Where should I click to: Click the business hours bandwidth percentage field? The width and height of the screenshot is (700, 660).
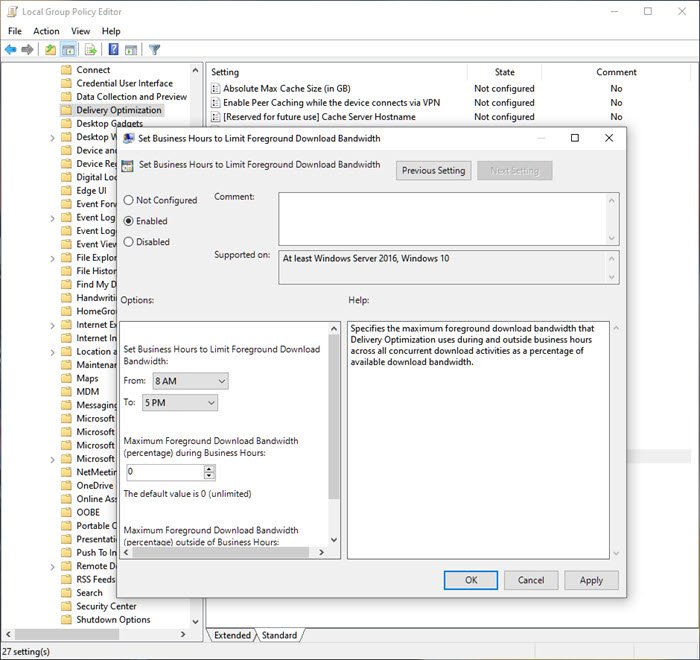pos(165,472)
